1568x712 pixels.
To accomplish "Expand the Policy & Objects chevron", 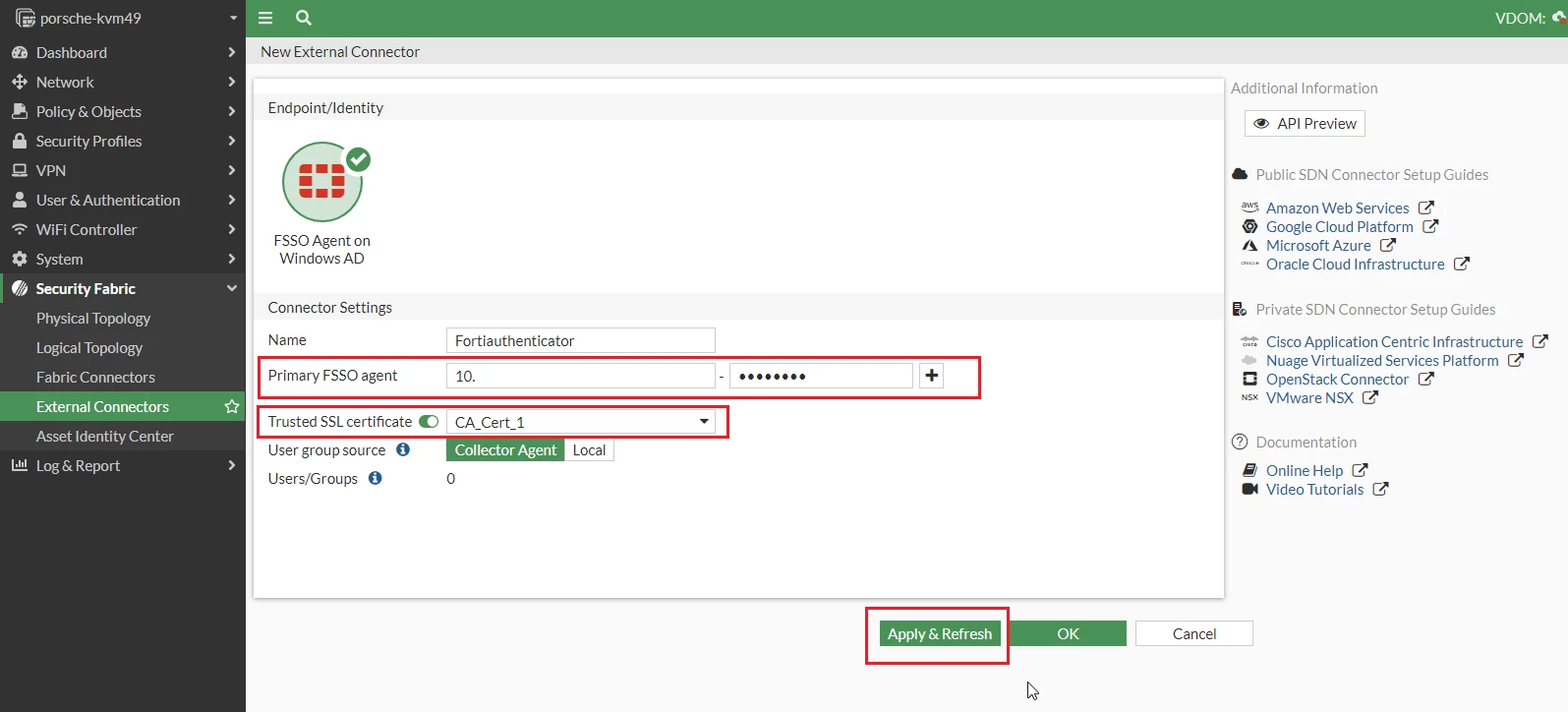I will (232, 111).
